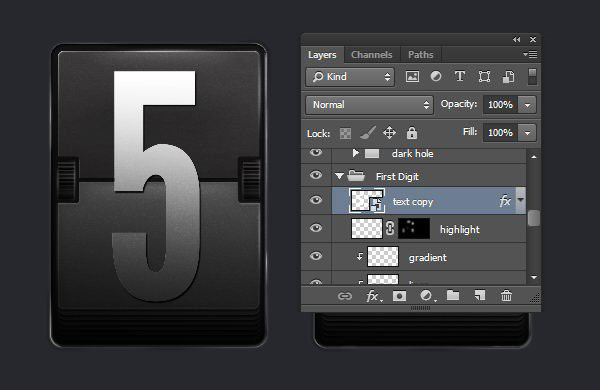600x390 pixels.
Task: Lock transparent pixels checkerboard icon
Action: click(345, 134)
